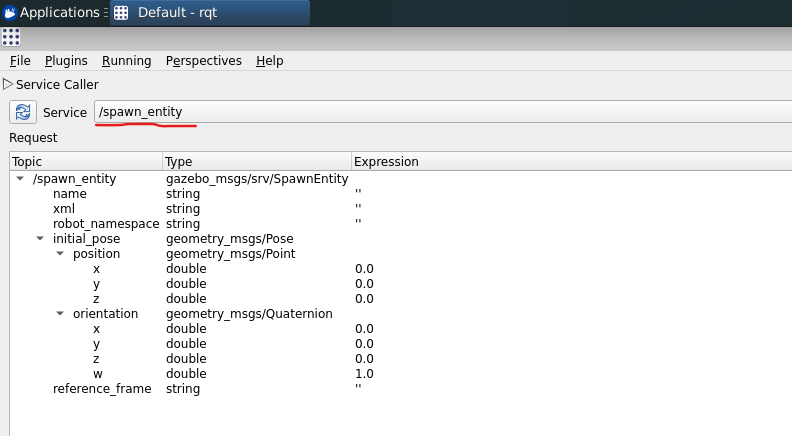This screenshot has height=436, width=792.
Task: Open the Running menu
Action: 126,61
